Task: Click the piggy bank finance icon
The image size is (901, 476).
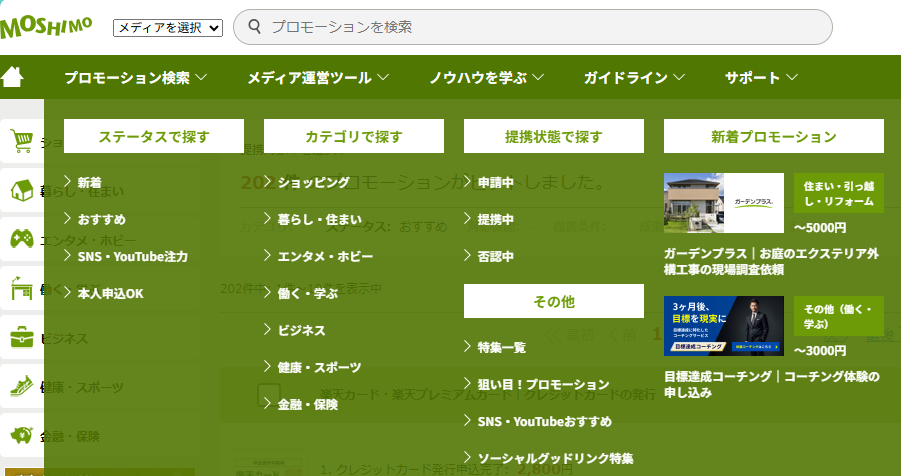Action: click(x=21, y=436)
